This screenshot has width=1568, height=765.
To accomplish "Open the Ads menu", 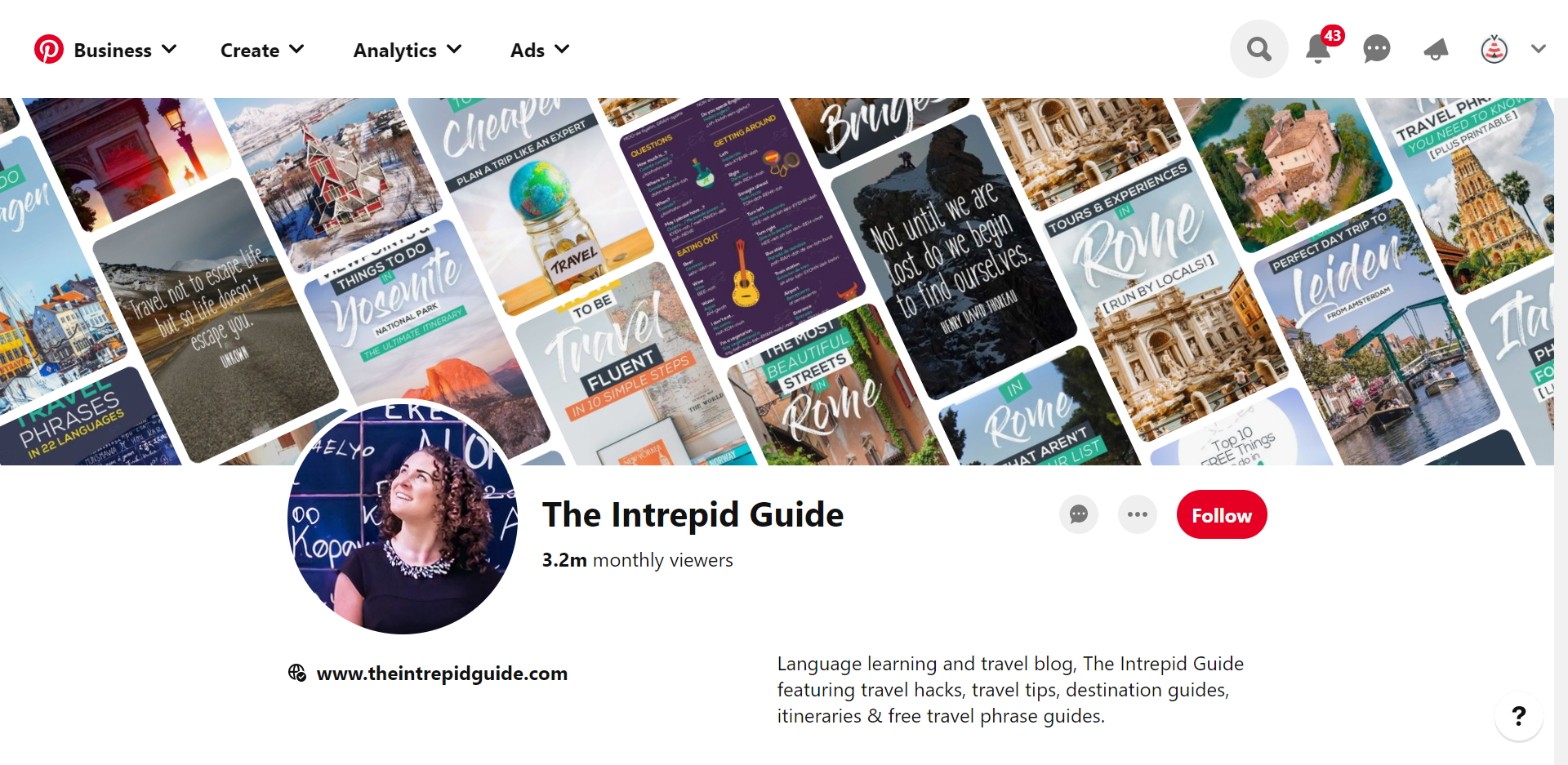I will click(x=540, y=50).
